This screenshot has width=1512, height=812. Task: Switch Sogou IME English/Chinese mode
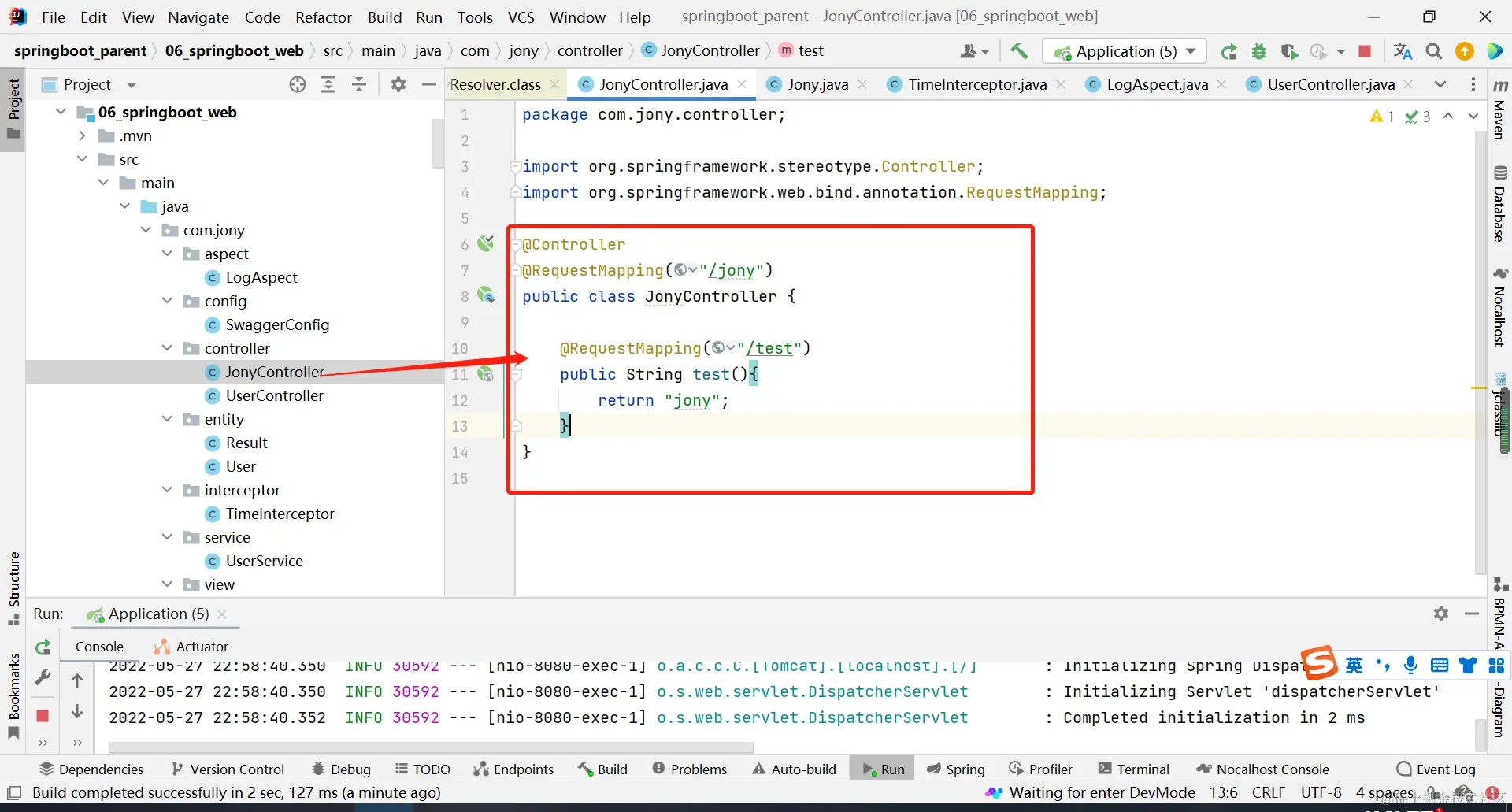[1354, 666]
